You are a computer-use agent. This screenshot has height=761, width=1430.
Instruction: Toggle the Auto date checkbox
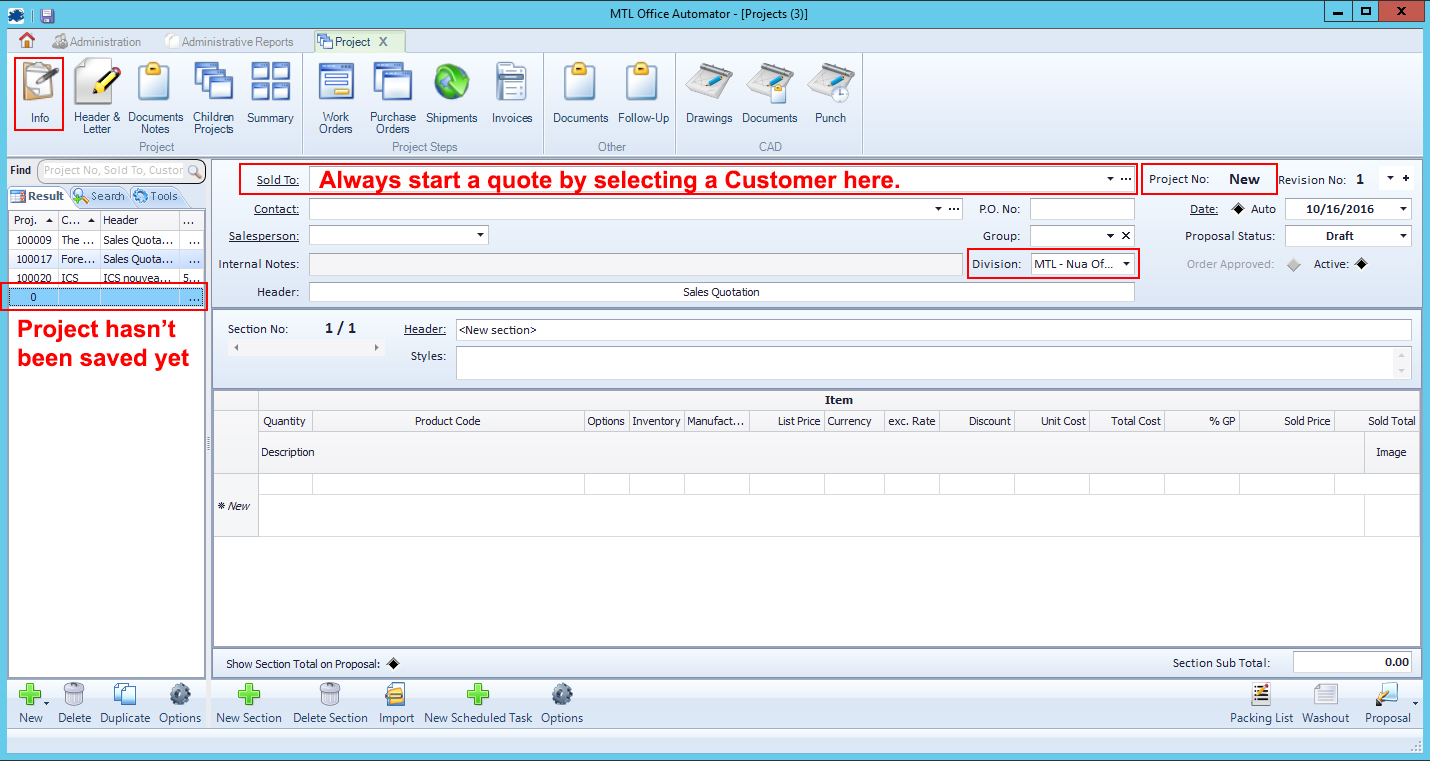[x=1238, y=209]
